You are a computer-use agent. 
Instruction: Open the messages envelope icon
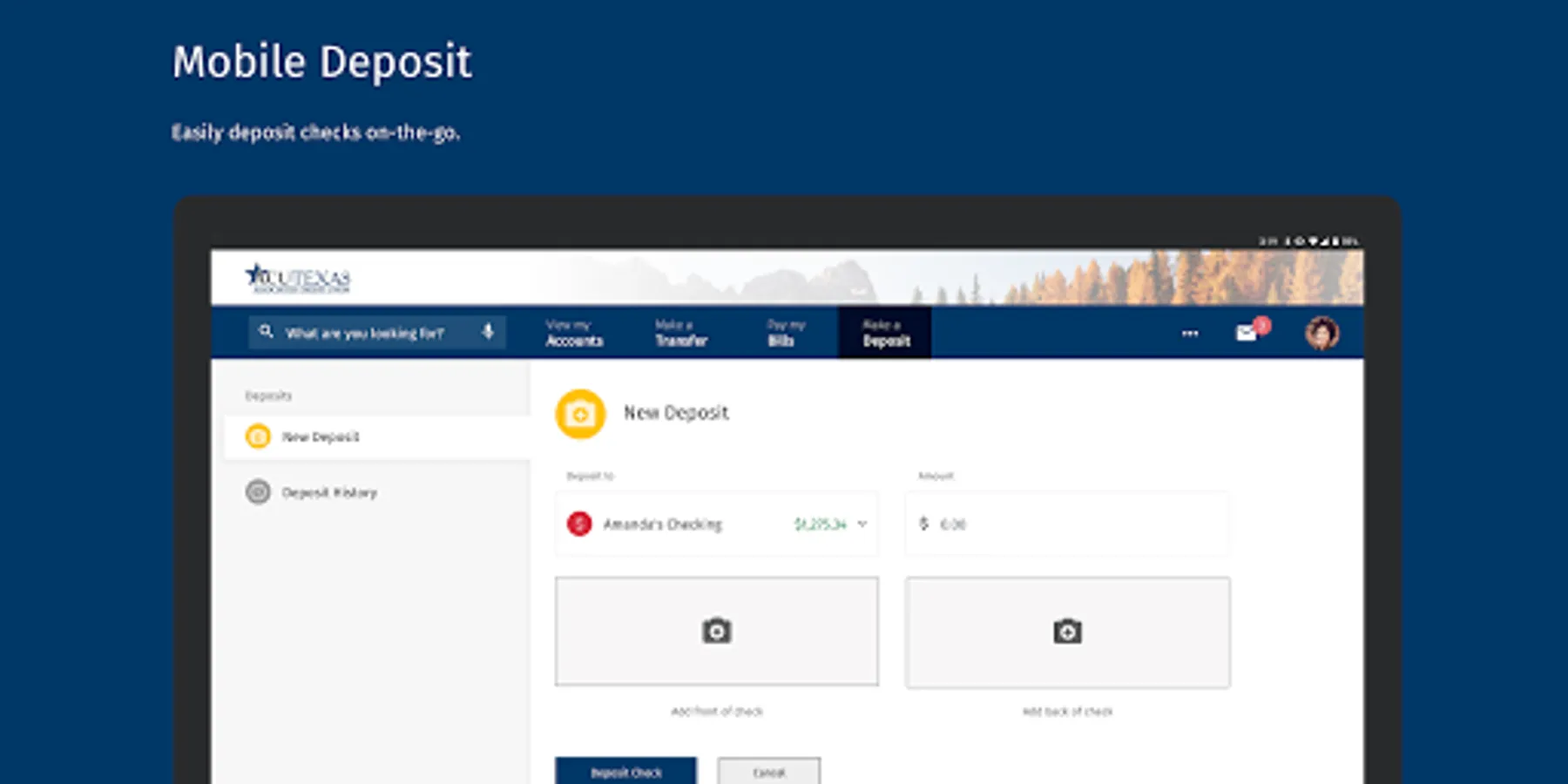point(1247,333)
